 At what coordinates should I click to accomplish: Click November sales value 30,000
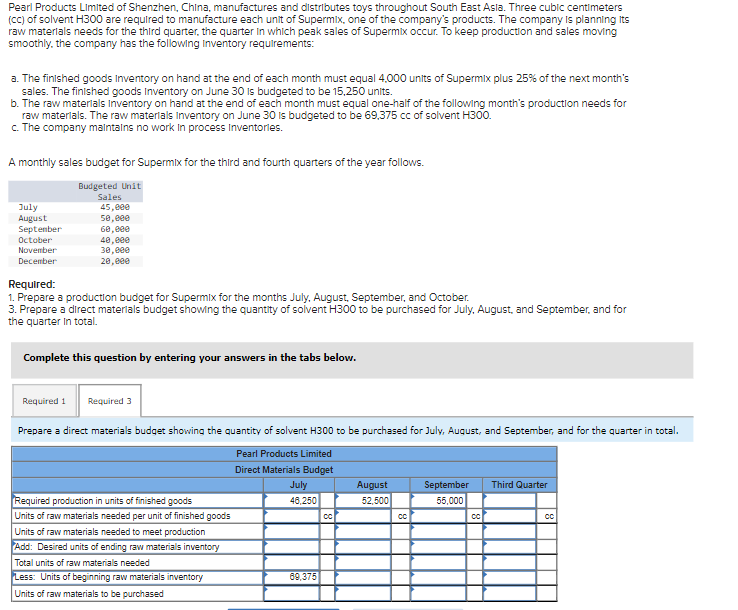point(115,250)
